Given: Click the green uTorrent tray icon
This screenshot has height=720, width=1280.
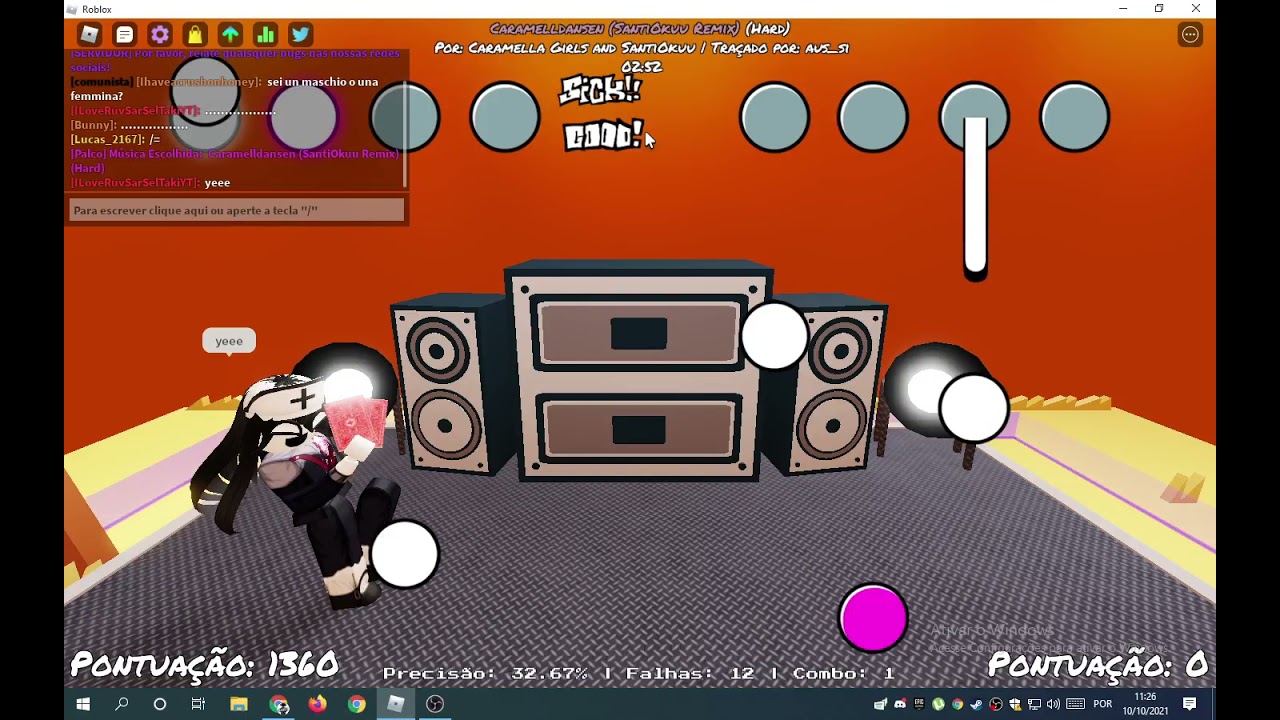Looking at the screenshot, I should [938, 704].
